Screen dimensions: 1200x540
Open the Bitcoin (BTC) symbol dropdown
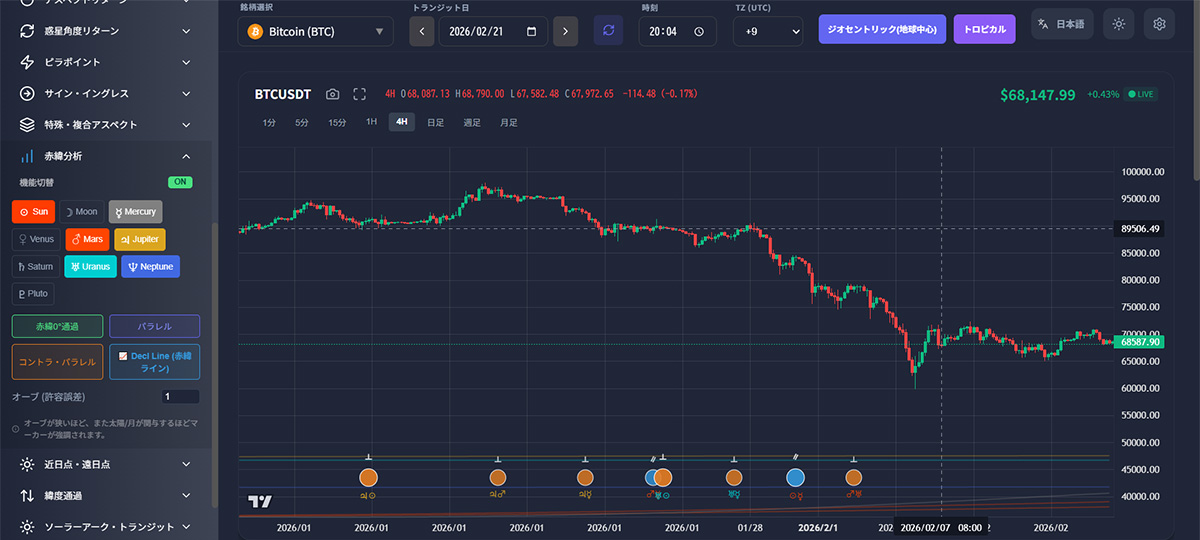click(315, 32)
